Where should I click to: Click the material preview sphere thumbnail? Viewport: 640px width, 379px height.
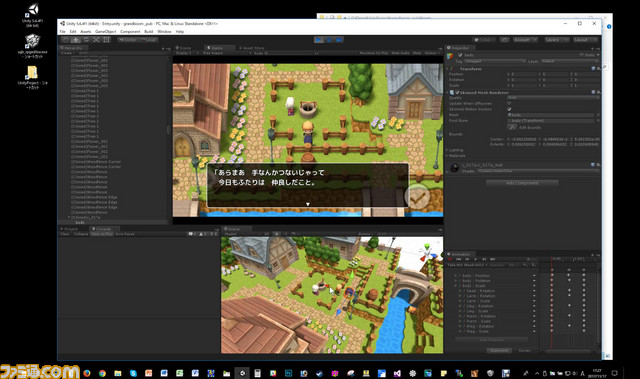pyautogui.click(x=454, y=168)
